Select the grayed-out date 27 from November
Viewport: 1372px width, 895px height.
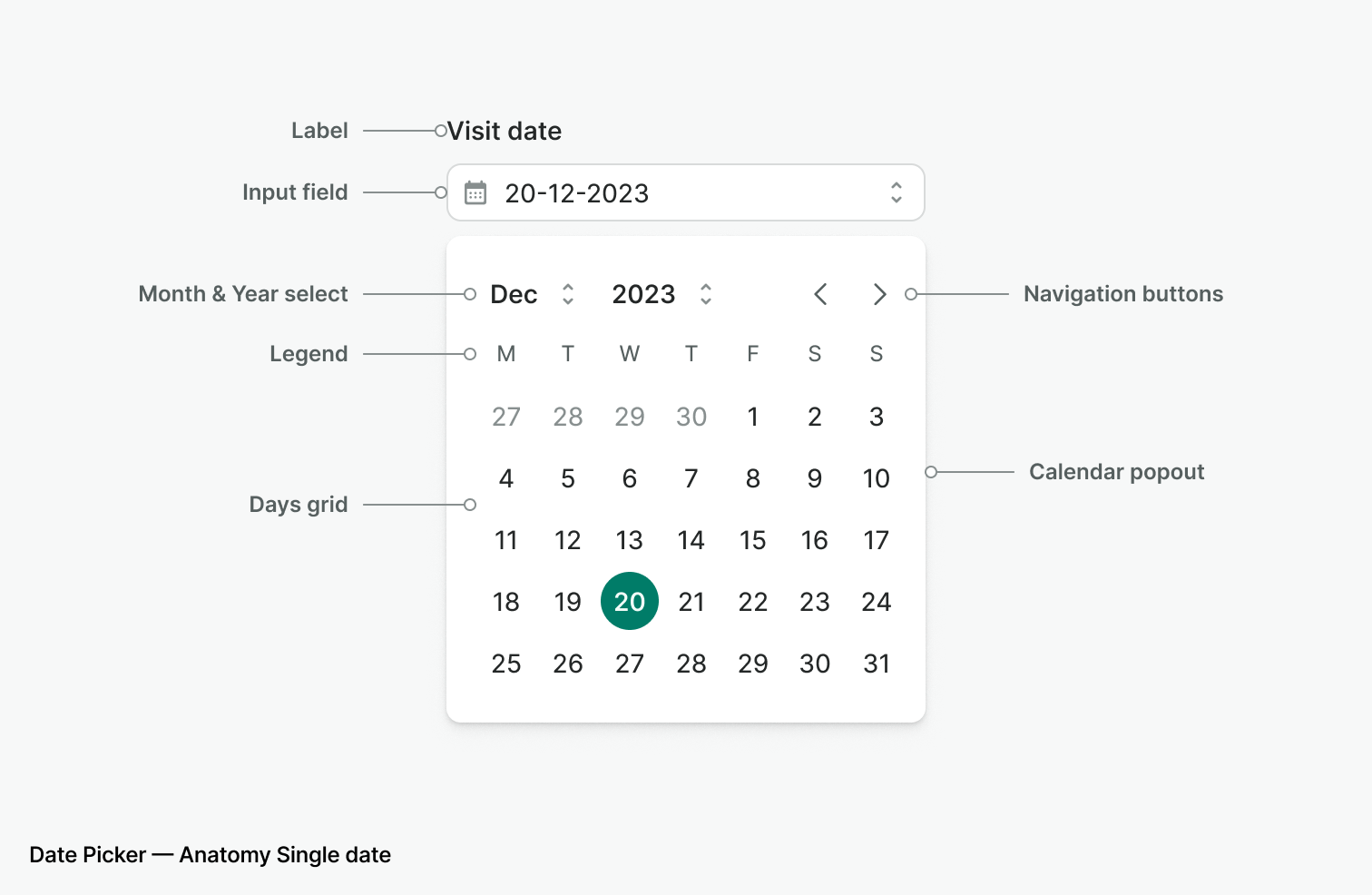click(506, 417)
